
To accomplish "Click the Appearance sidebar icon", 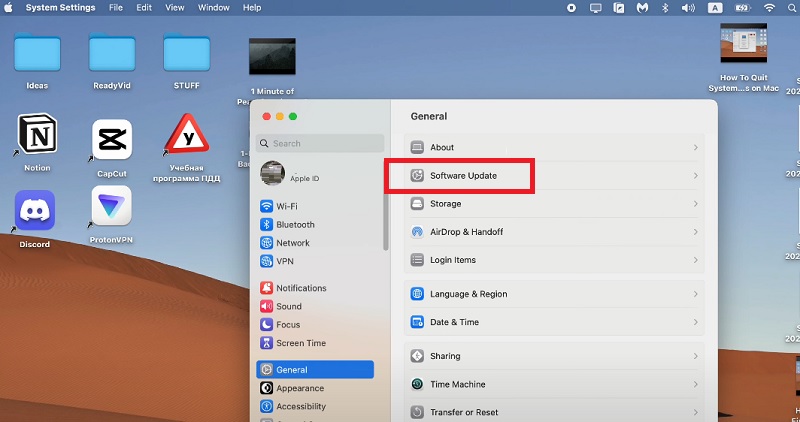I will tap(266, 388).
